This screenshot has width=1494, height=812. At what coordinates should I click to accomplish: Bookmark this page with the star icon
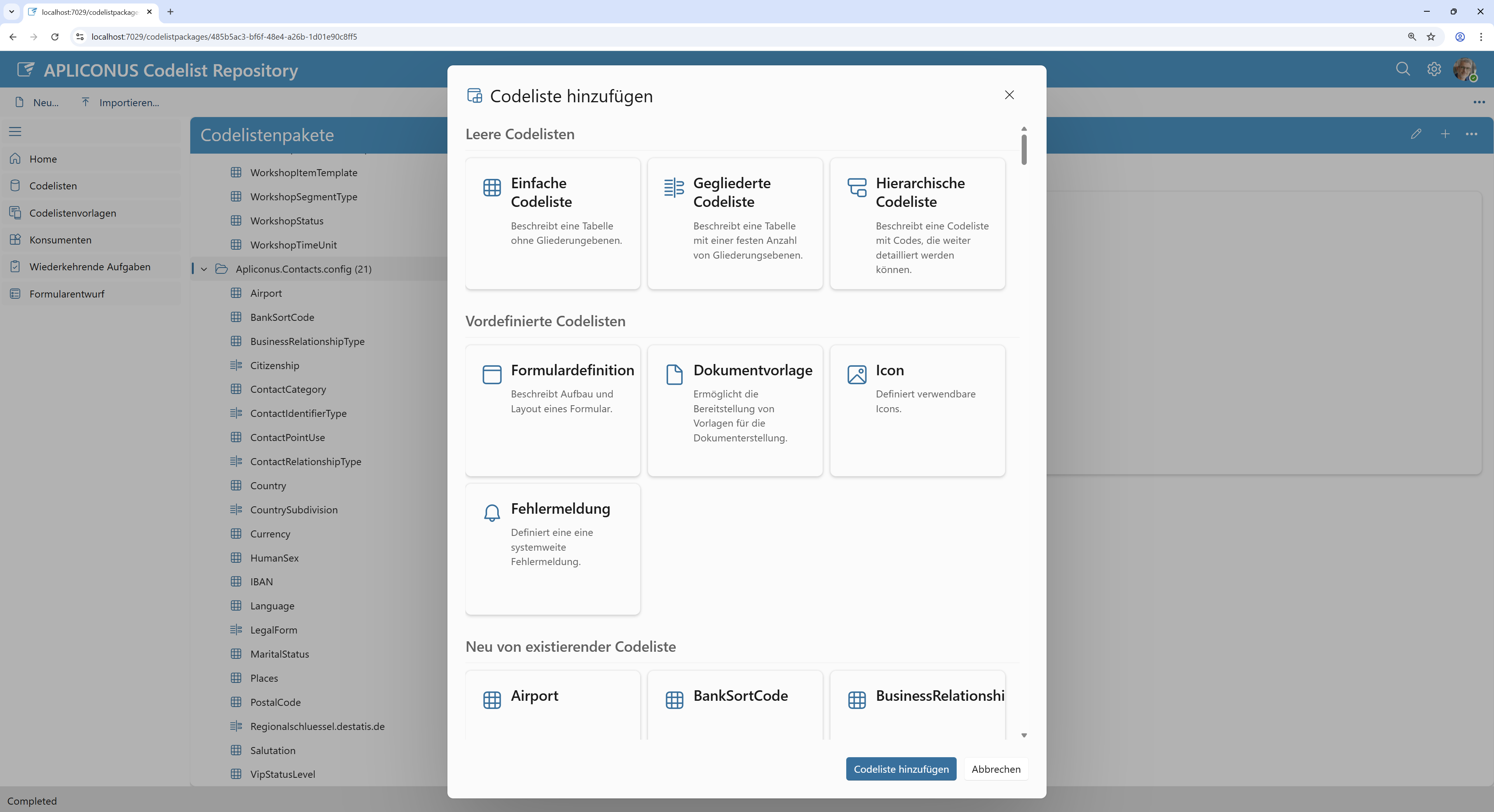click(1431, 37)
